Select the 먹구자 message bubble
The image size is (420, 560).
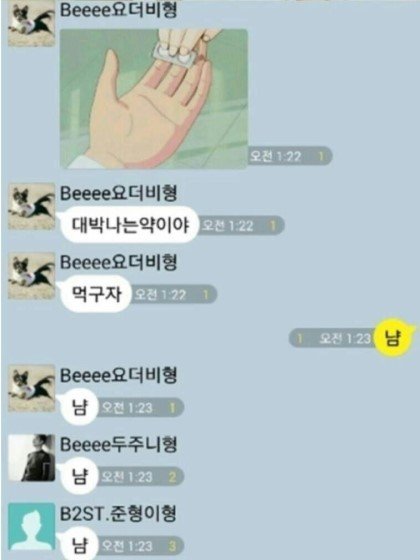click(x=96, y=294)
